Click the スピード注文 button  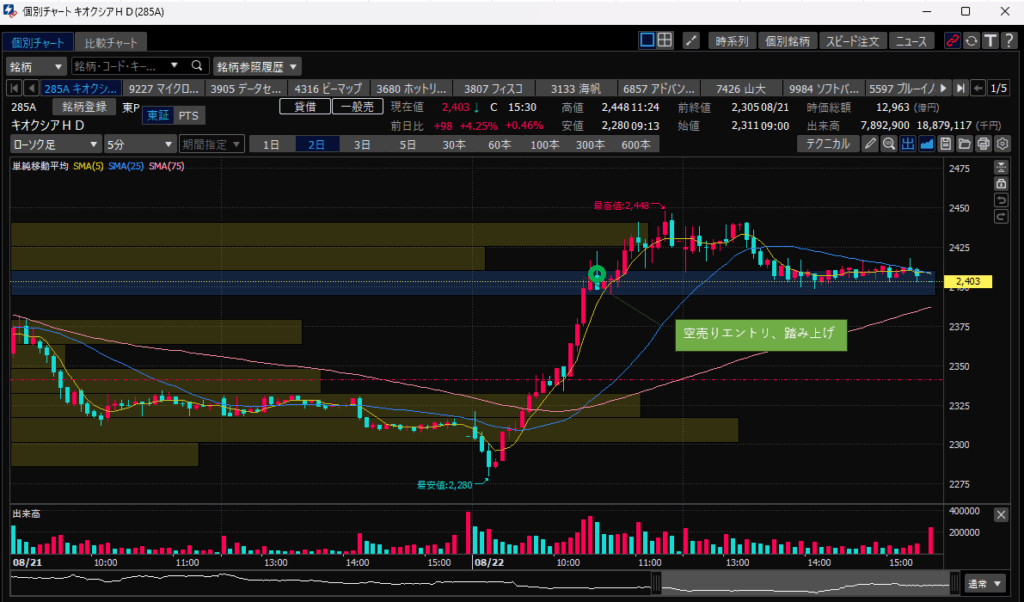coord(851,41)
